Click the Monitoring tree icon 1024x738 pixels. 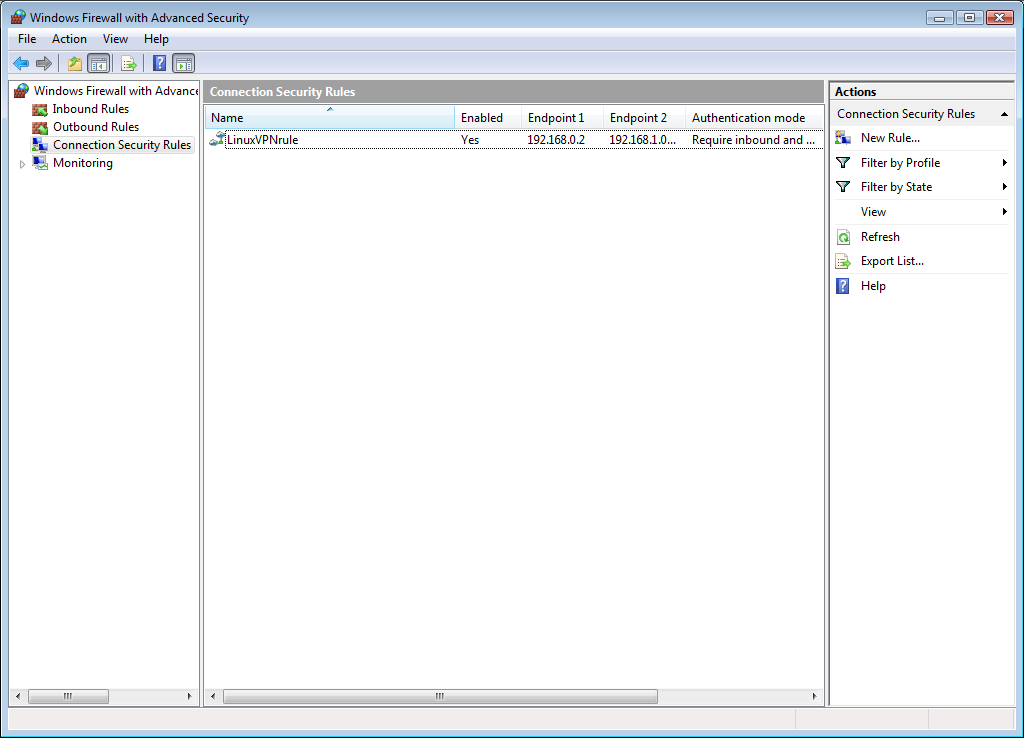pyautogui.click(x=40, y=163)
